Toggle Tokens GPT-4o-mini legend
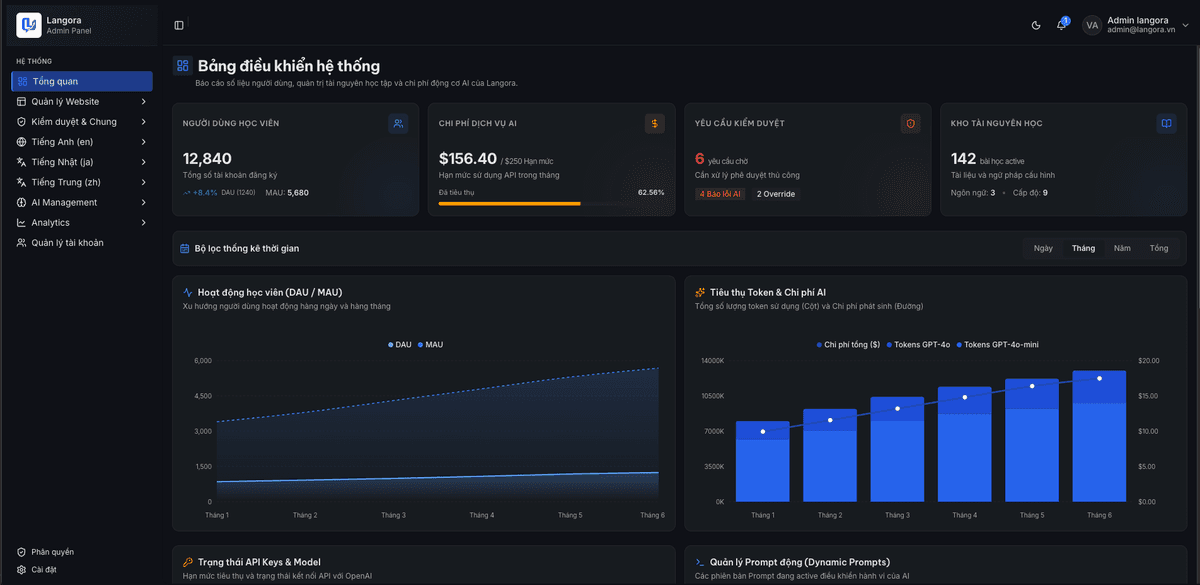This screenshot has width=1200, height=585. pyautogui.click(x=997, y=344)
